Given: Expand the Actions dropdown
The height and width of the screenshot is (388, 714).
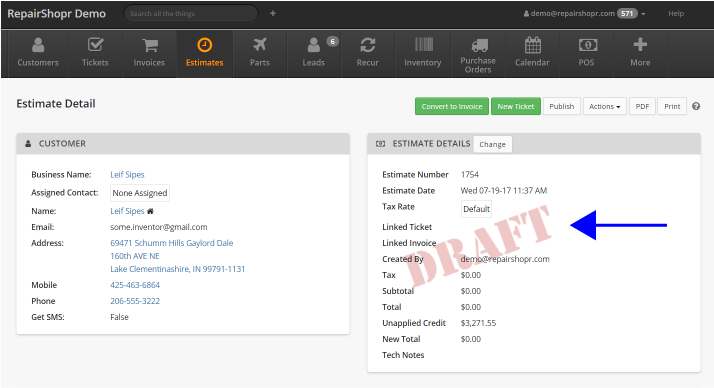Looking at the screenshot, I should (604, 106).
